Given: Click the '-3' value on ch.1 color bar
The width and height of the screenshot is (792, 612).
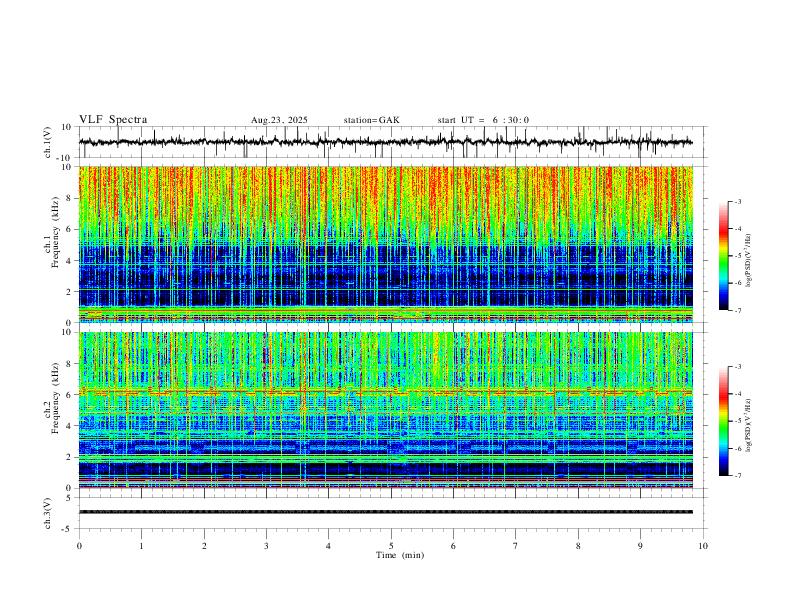Looking at the screenshot, I should pos(737,201).
